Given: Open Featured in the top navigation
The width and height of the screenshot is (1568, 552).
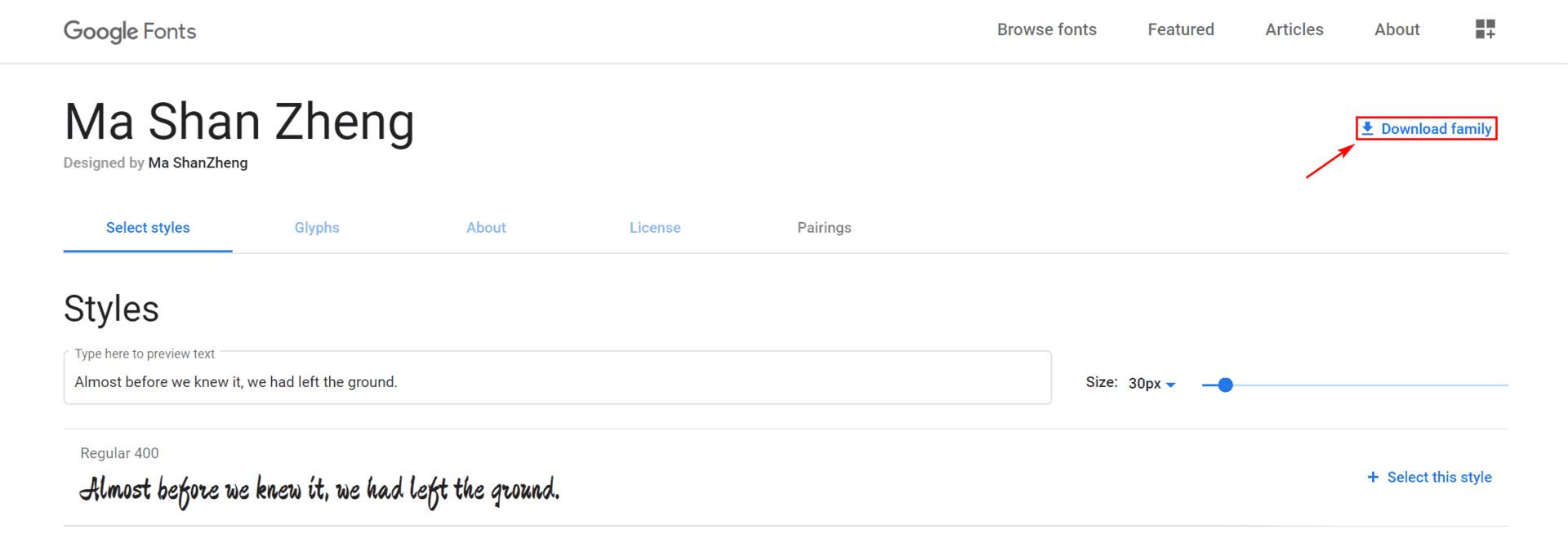Looking at the screenshot, I should (x=1180, y=29).
